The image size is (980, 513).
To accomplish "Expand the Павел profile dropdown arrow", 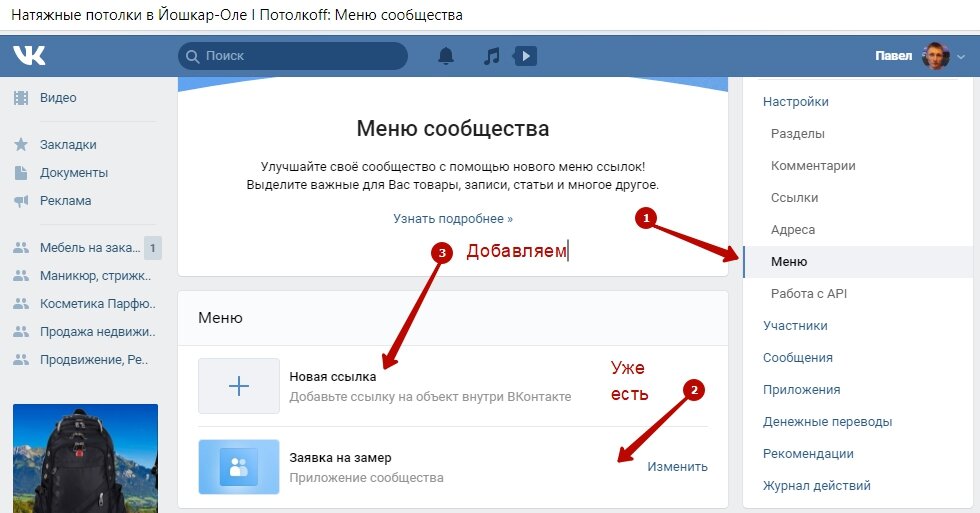I will [x=961, y=56].
